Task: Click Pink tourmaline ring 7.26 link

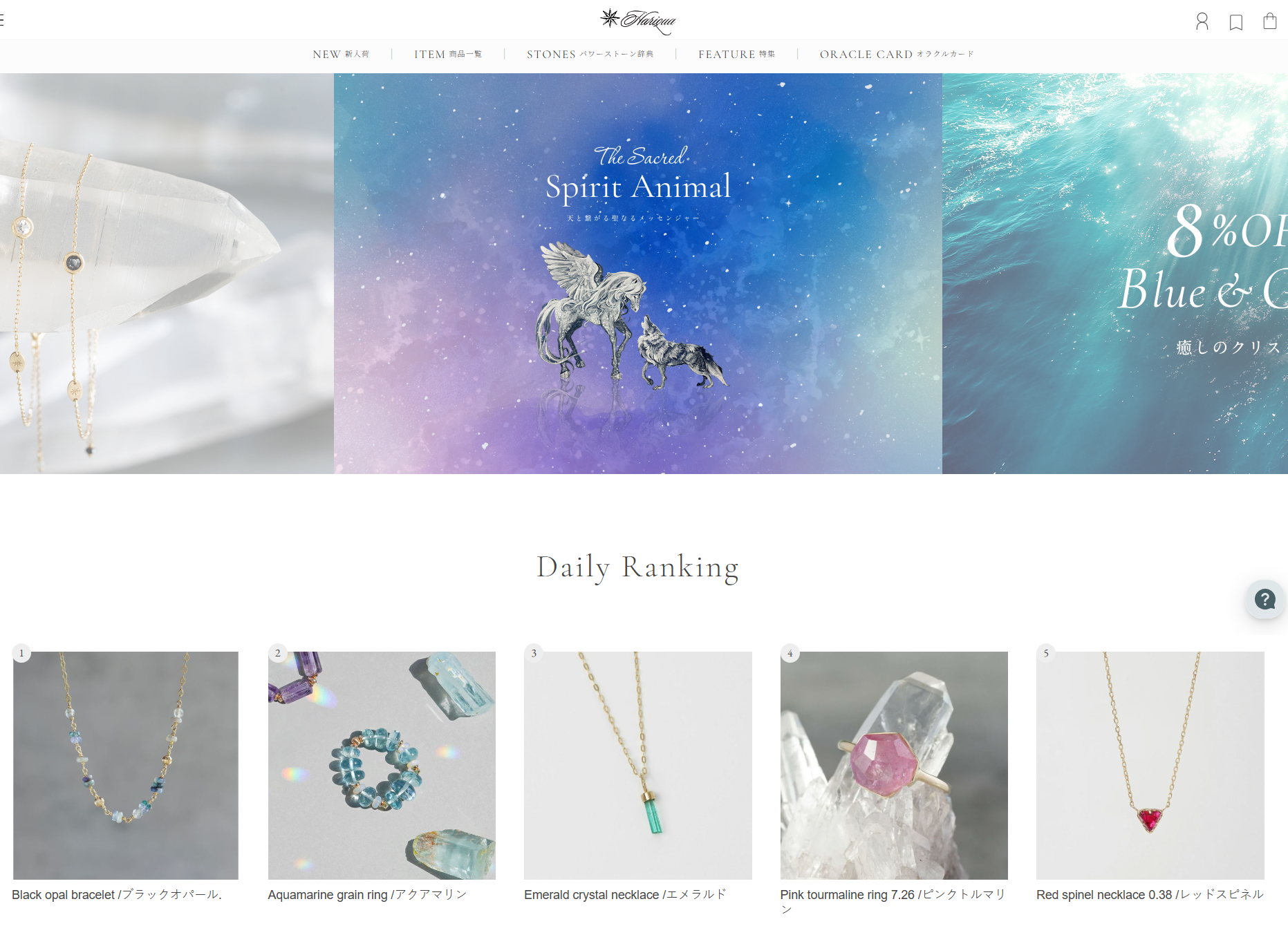Action: point(893,901)
